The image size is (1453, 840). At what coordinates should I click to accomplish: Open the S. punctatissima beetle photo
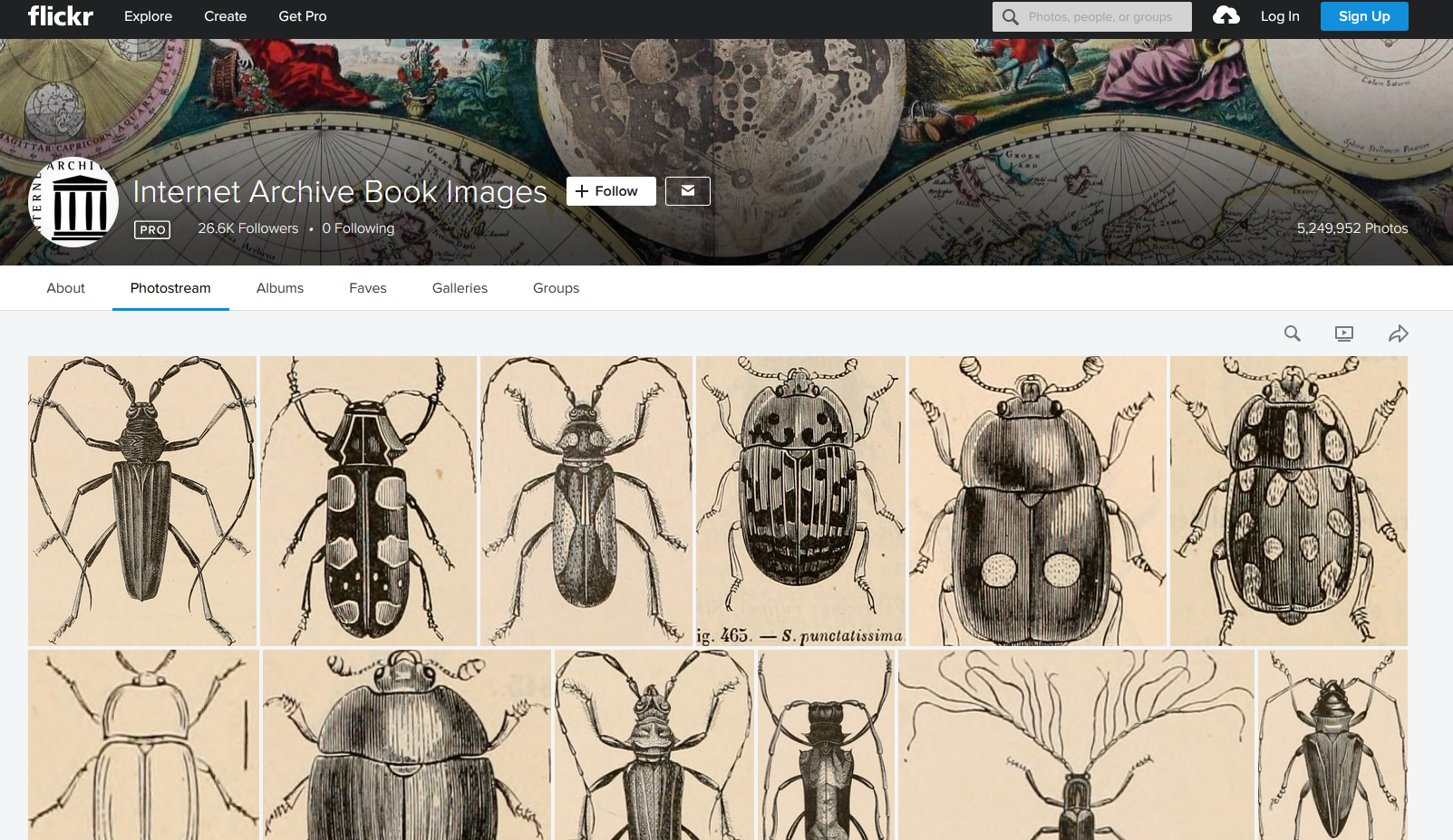800,500
